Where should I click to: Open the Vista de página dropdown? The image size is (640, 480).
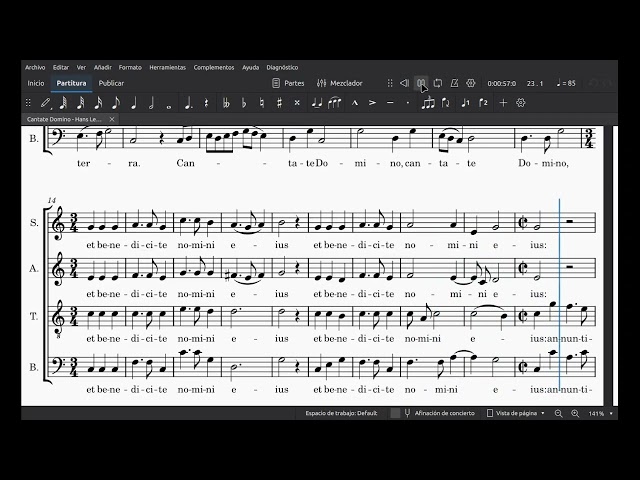pyautogui.click(x=516, y=413)
